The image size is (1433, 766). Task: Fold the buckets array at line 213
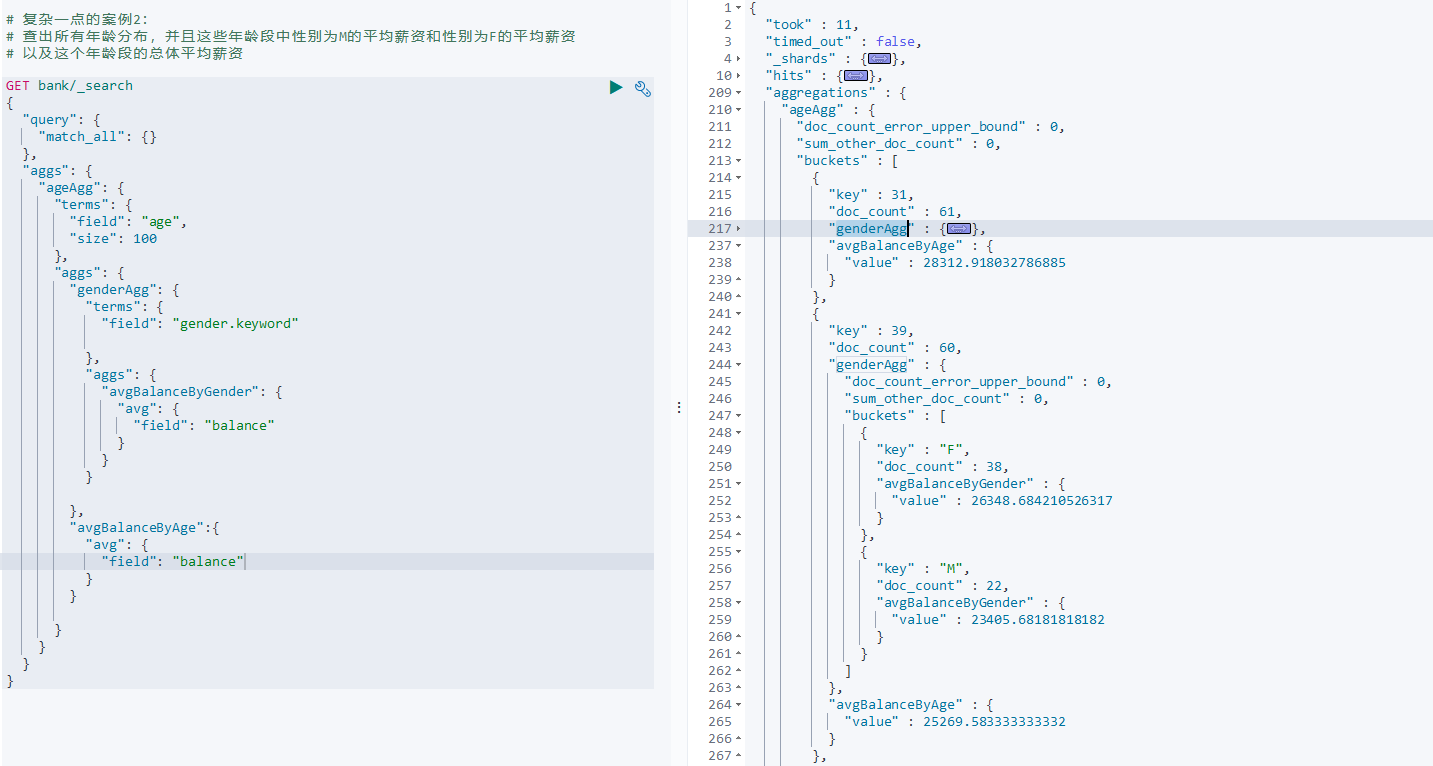coord(739,161)
